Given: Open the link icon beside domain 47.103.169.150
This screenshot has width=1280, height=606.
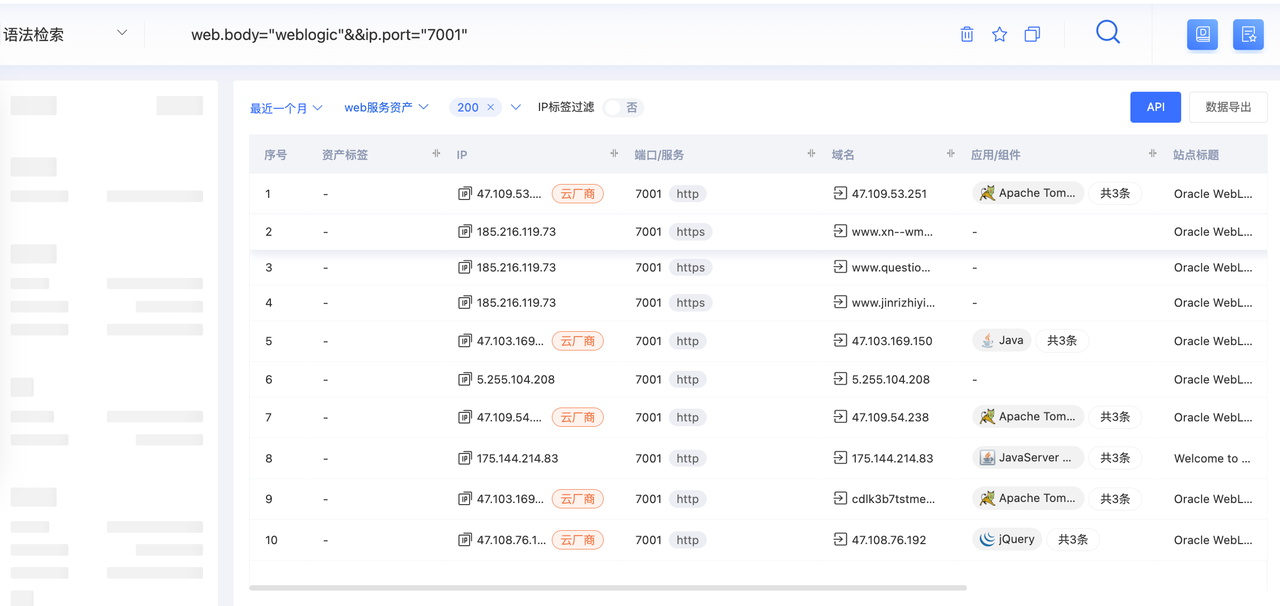Looking at the screenshot, I should point(840,340).
